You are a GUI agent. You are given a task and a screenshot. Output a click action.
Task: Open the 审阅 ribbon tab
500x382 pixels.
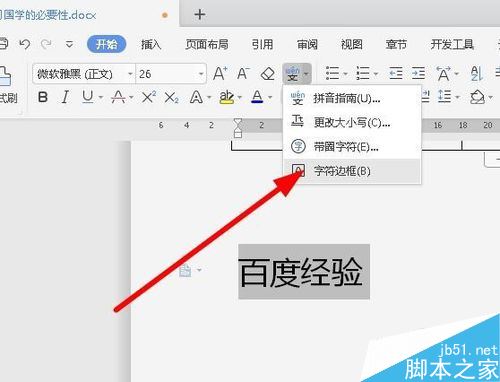point(307,44)
